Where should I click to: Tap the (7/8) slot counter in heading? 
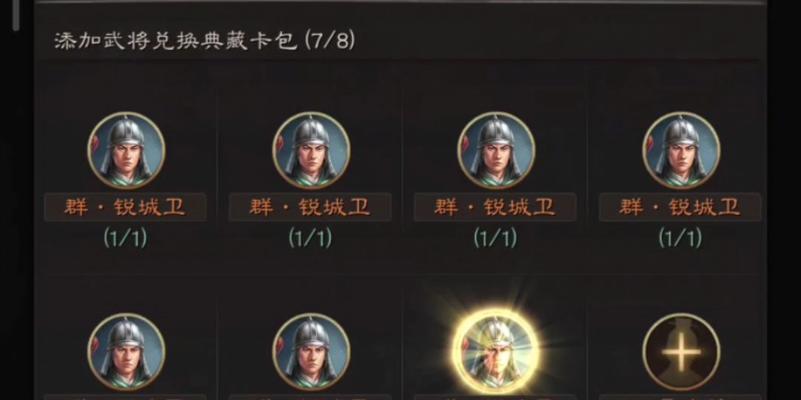[x=329, y=40]
